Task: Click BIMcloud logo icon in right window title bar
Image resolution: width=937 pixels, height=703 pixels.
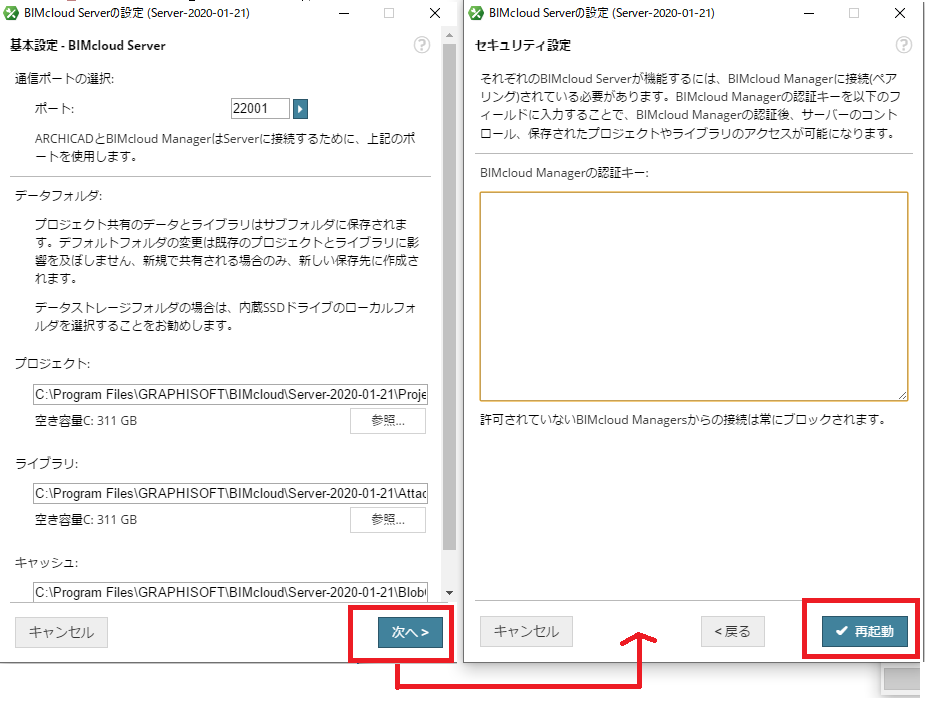Action: (x=476, y=13)
